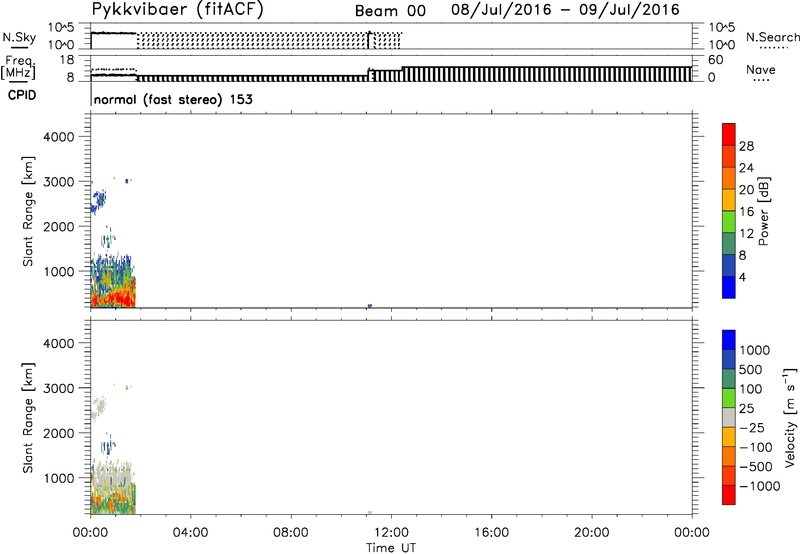The image size is (800, 554).
Task: Click the blue echo patch near 12:00 in power panel
Action: (x=369, y=306)
